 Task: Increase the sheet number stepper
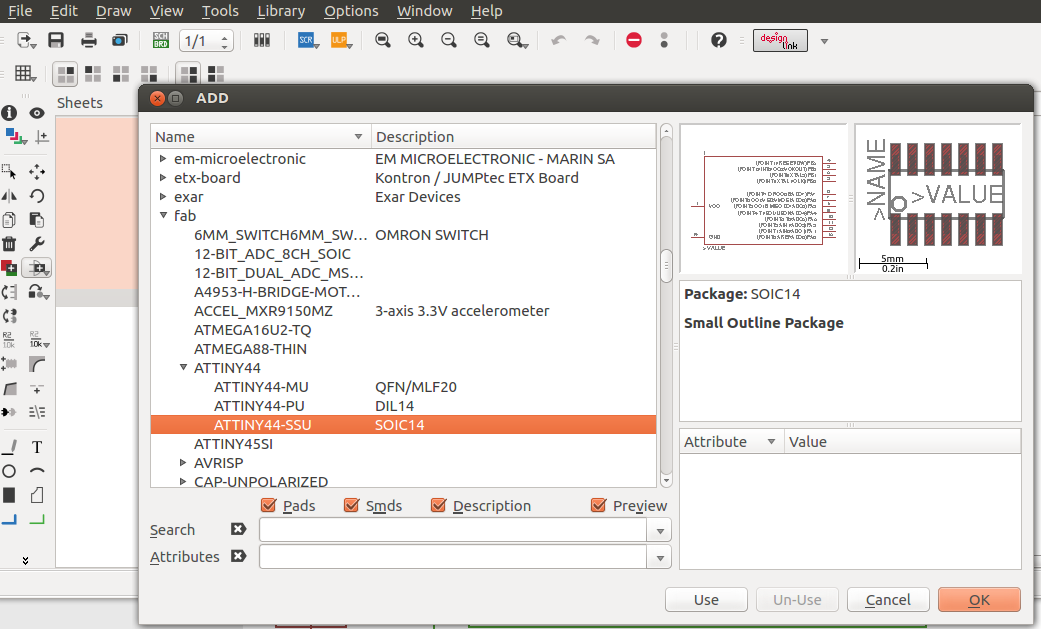224,36
